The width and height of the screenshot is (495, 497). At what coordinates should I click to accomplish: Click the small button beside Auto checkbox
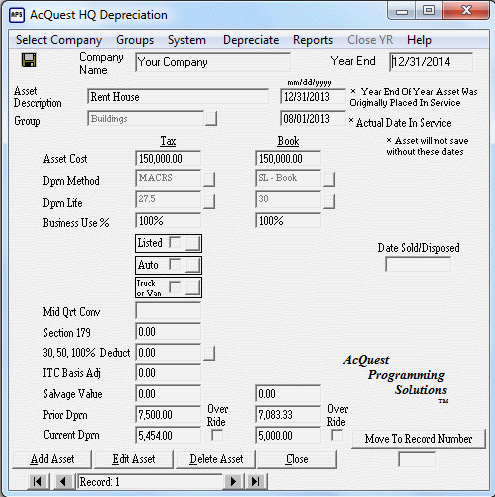coord(192,265)
